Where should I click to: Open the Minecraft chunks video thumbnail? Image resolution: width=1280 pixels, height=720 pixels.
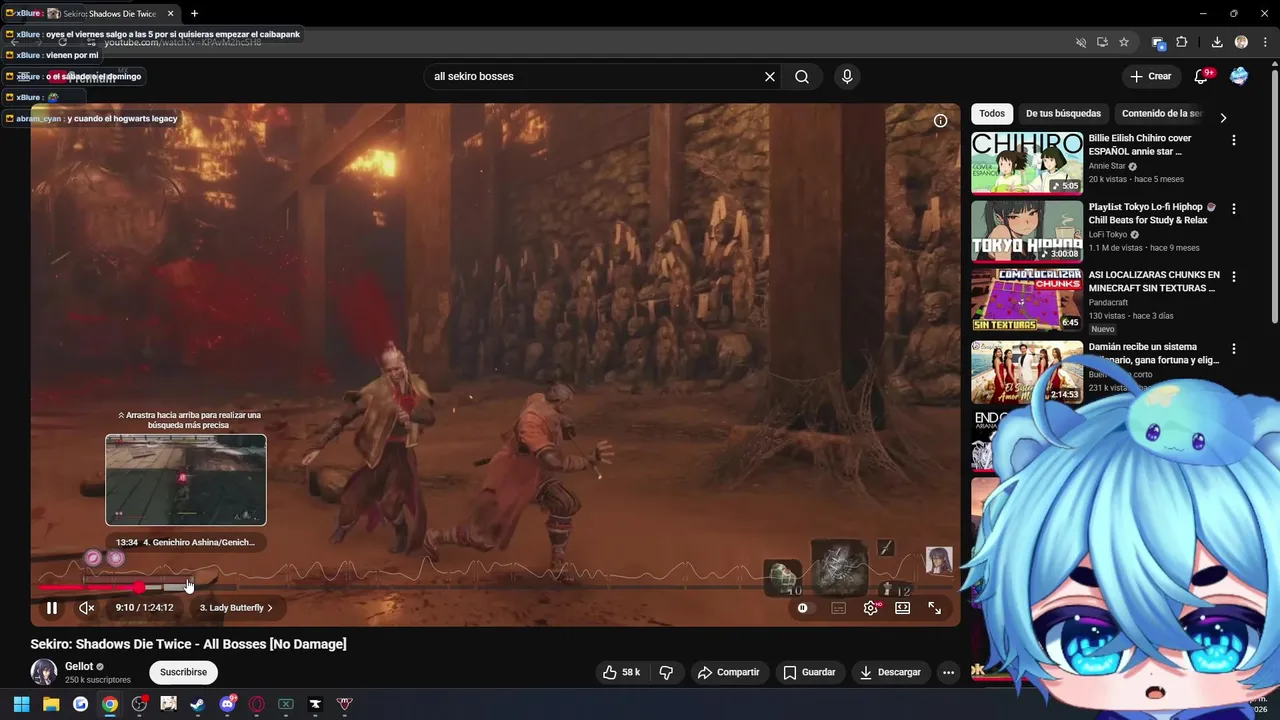pos(1027,299)
